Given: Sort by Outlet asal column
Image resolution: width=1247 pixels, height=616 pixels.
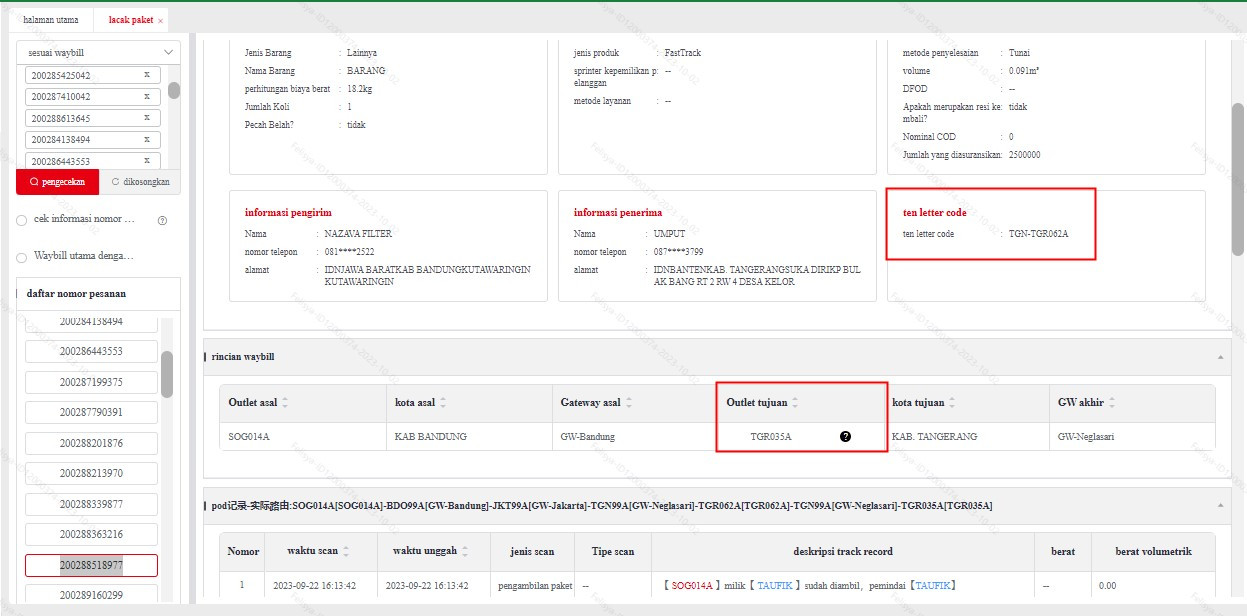Looking at the screenshot, I should pos(285,403).
